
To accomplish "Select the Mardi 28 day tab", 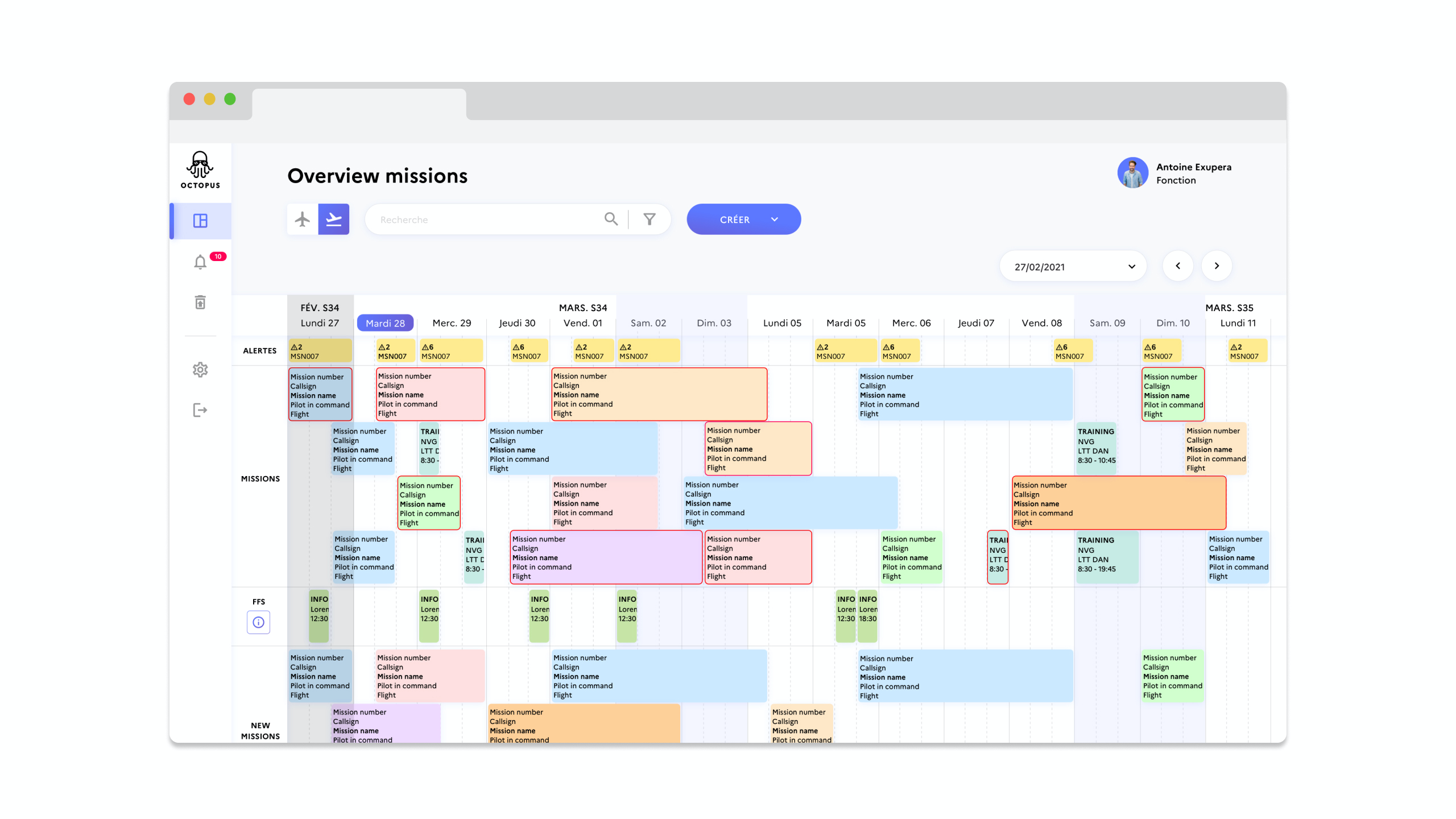I will pyautogui.click(x=385, y=323).
